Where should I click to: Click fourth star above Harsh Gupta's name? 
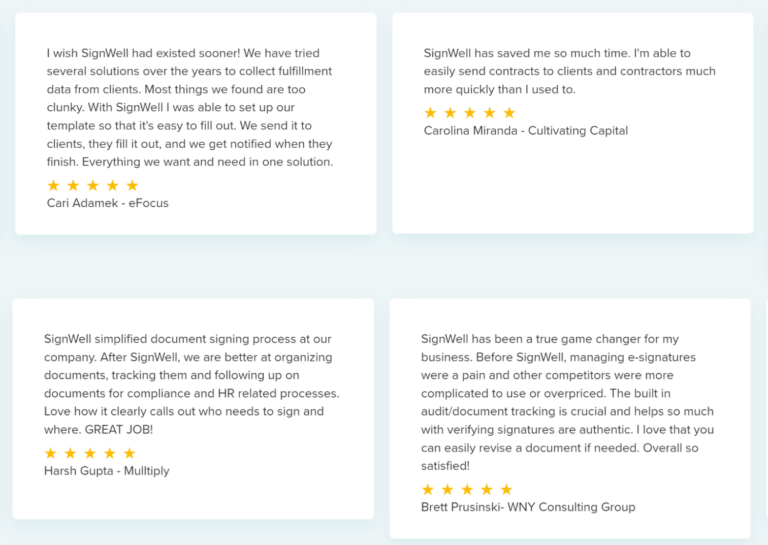point(110,453)
